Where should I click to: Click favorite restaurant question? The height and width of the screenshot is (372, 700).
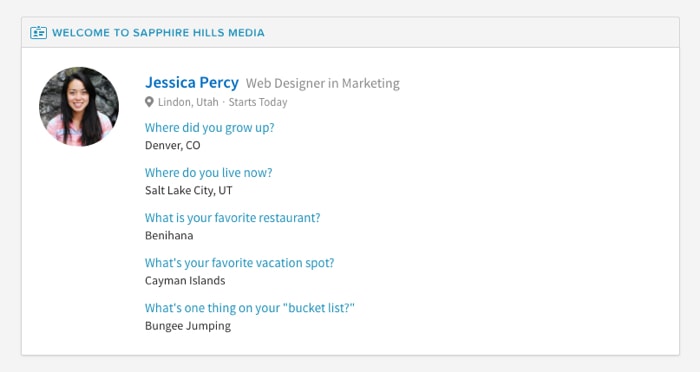coord(233,218)
